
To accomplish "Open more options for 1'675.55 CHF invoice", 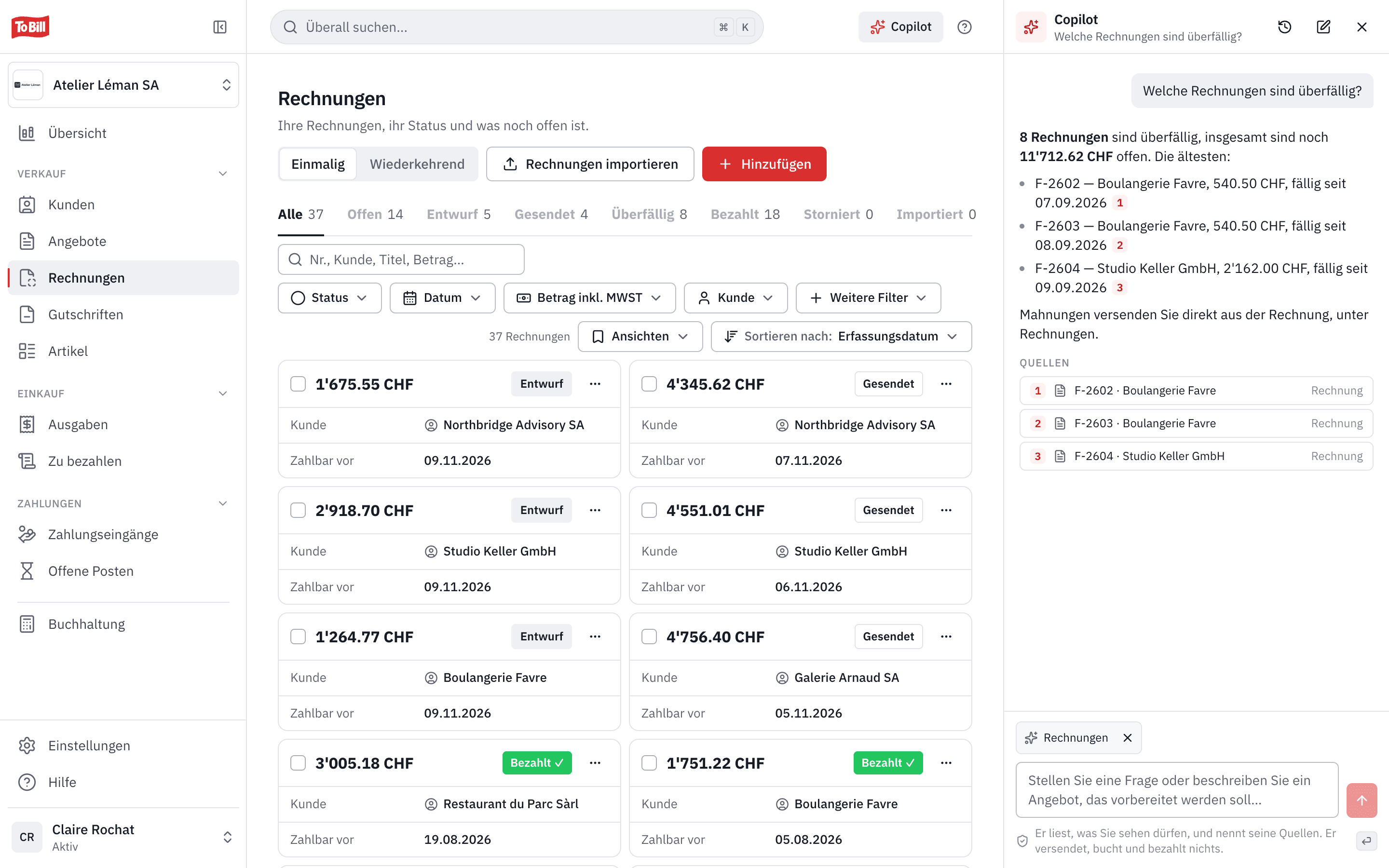I will [x=595, y=384].
